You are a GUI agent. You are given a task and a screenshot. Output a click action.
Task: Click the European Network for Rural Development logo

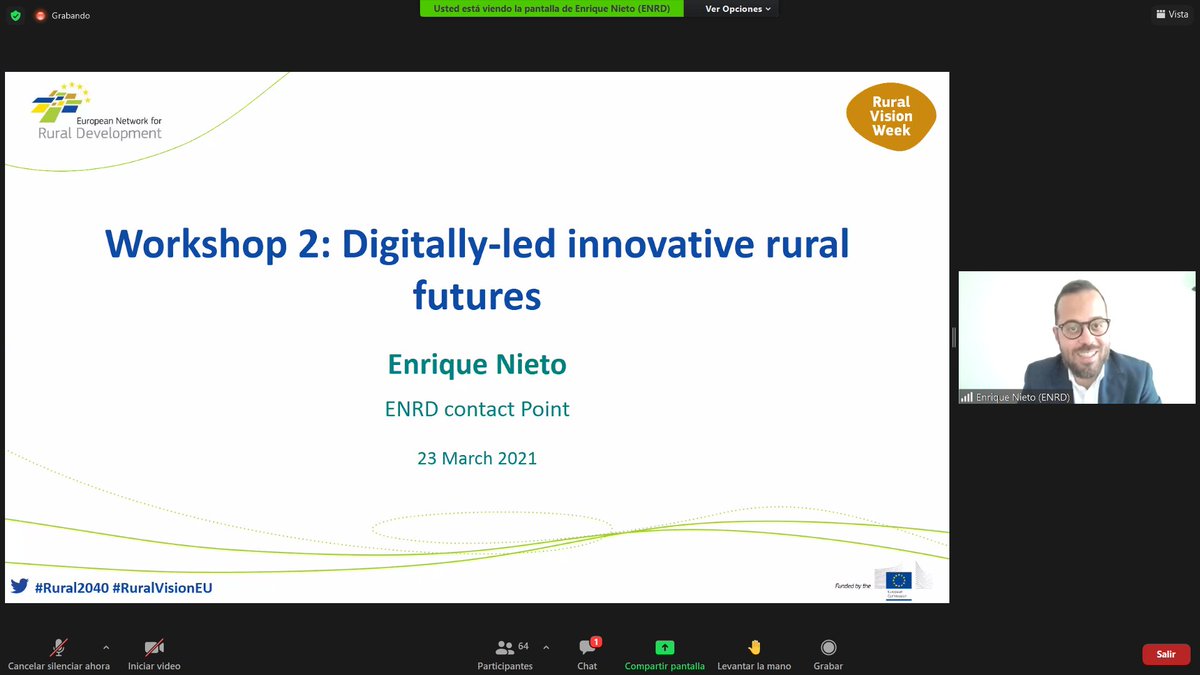(x=98, y=112)
